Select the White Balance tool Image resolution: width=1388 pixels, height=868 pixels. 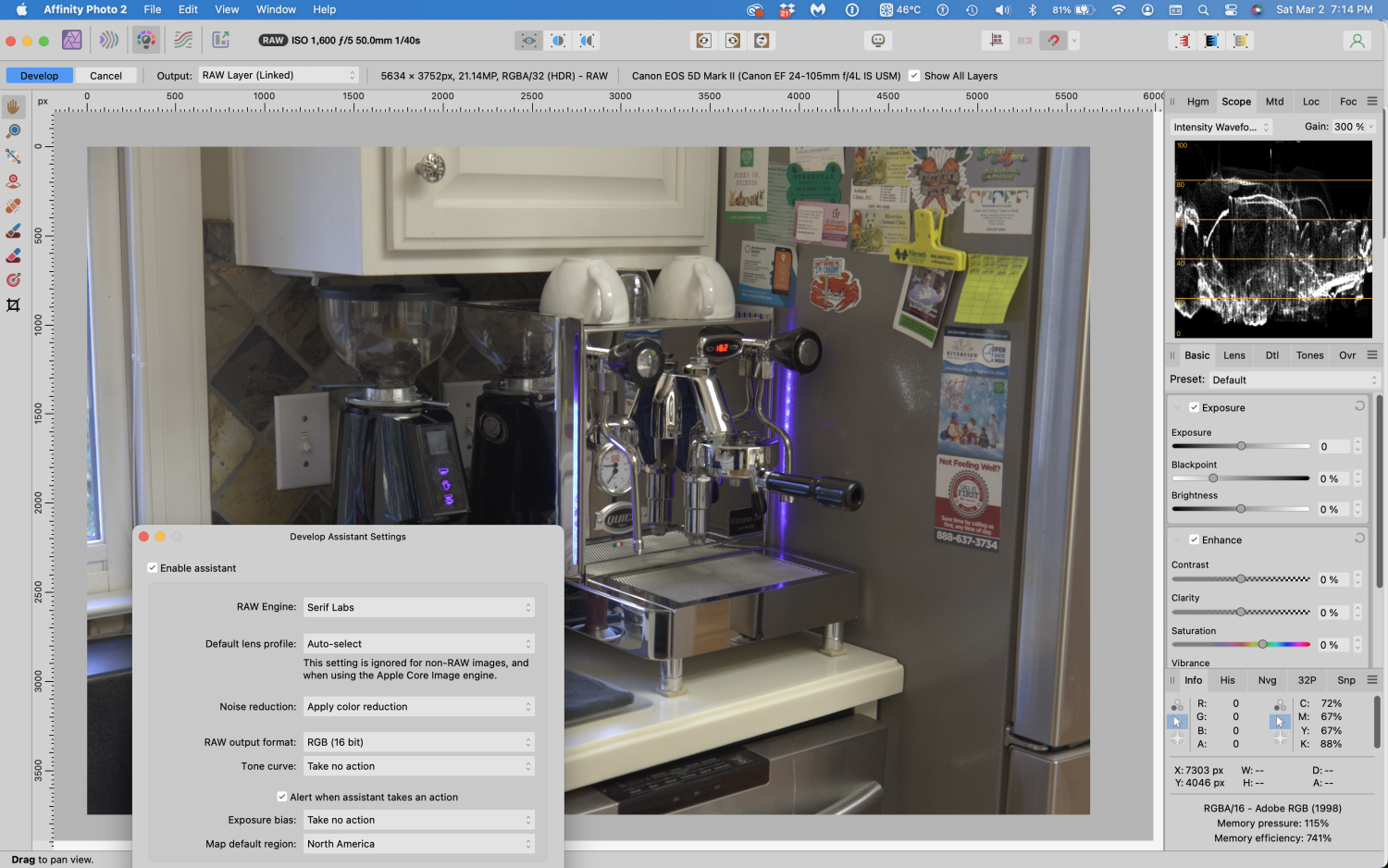[x=13, y=155]
